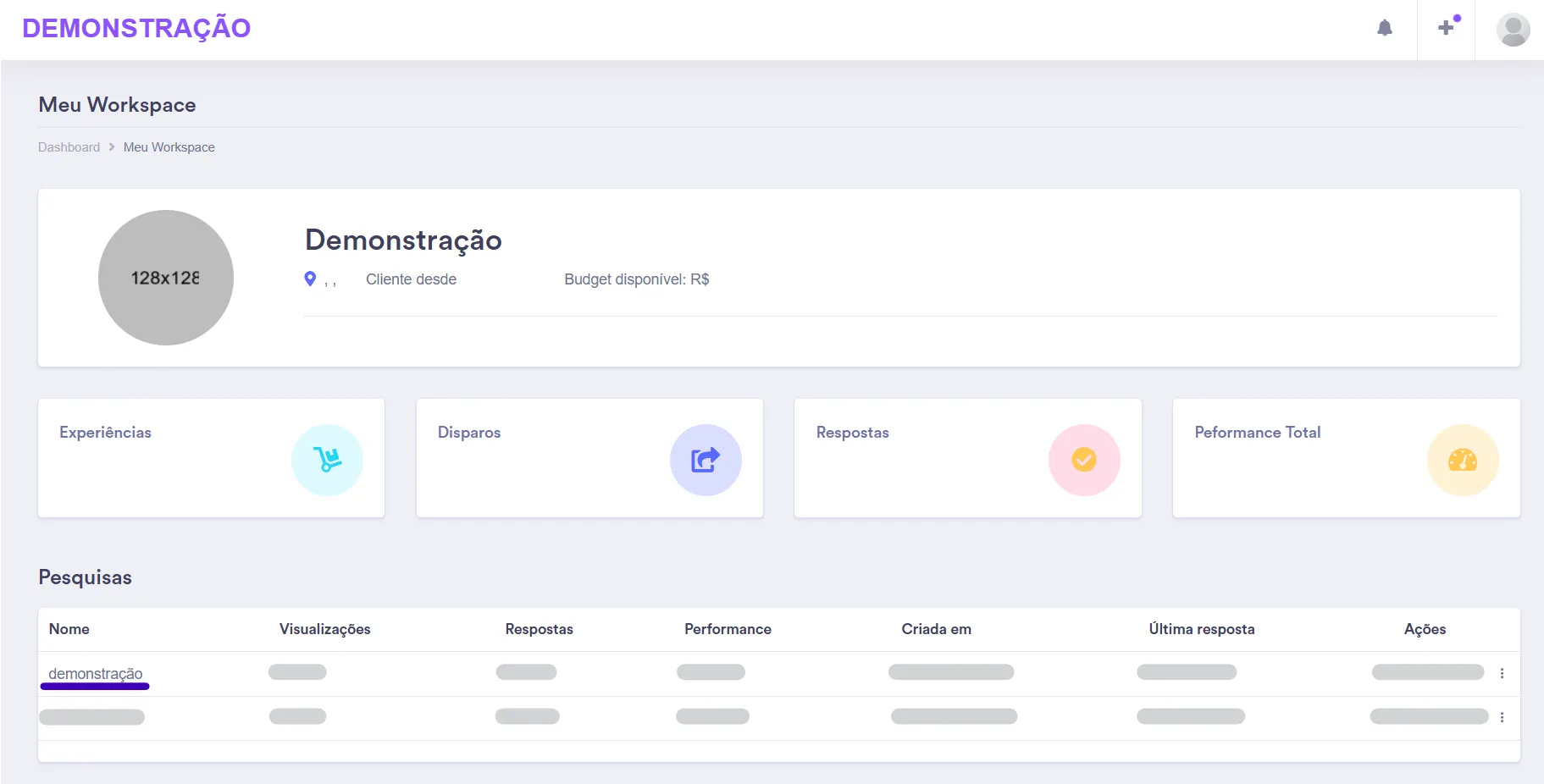This screenshot has height=784, width=1544.
Task: Open the user avatar menu
Action: (1513, 30)
